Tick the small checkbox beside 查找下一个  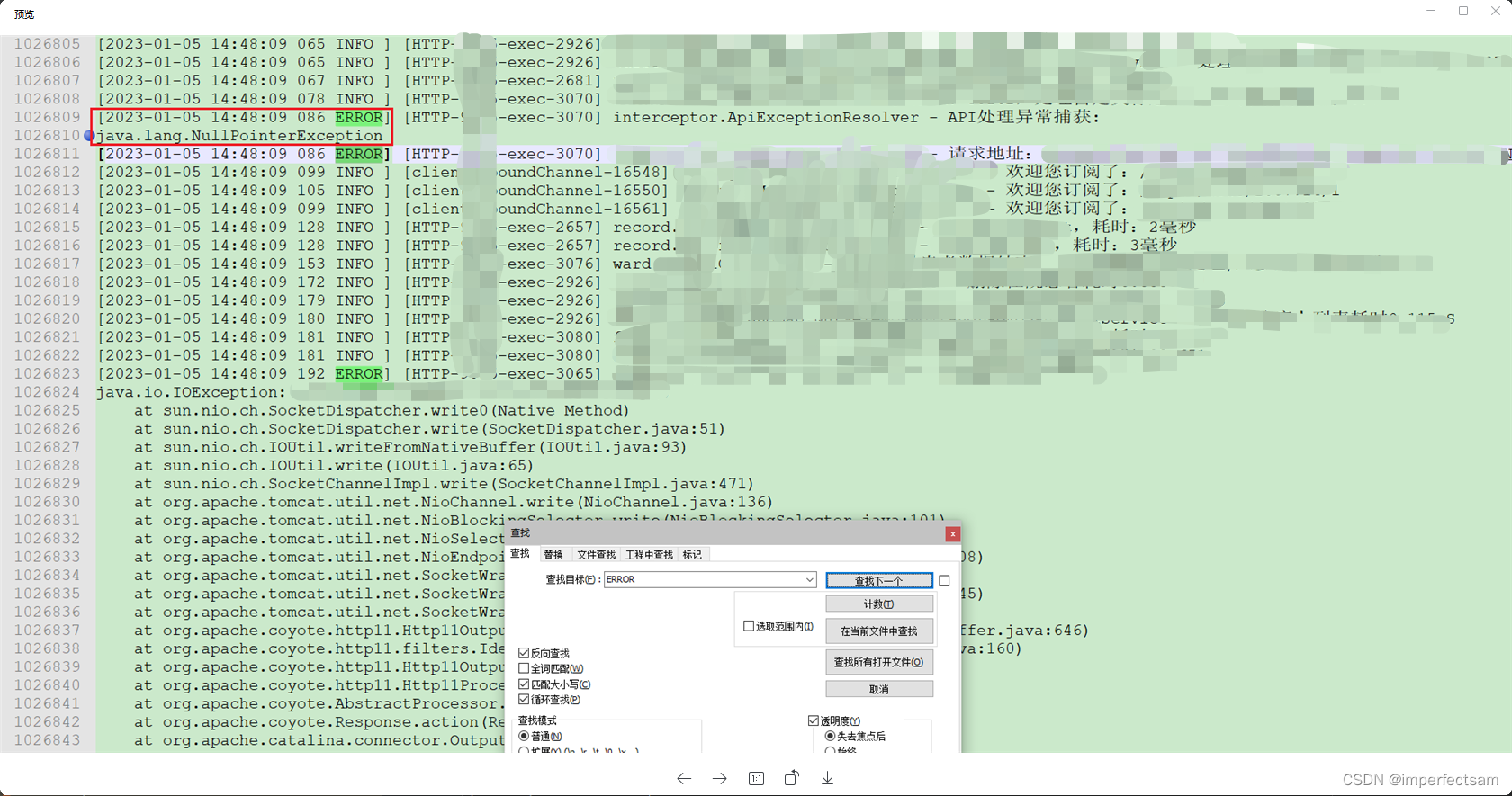click(944, 581)
